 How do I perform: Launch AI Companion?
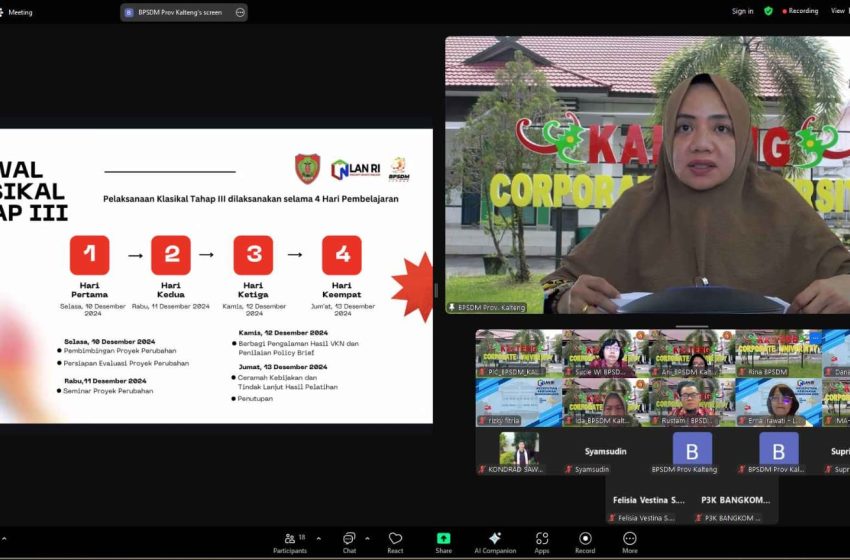tap(495, 543)
